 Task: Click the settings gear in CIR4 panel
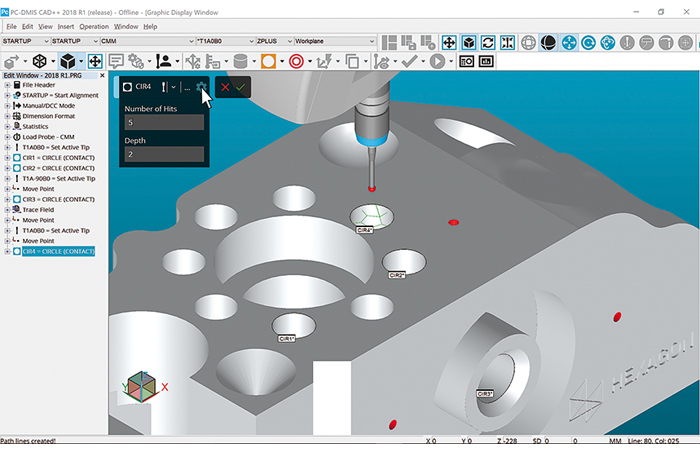tap(201, 87)
